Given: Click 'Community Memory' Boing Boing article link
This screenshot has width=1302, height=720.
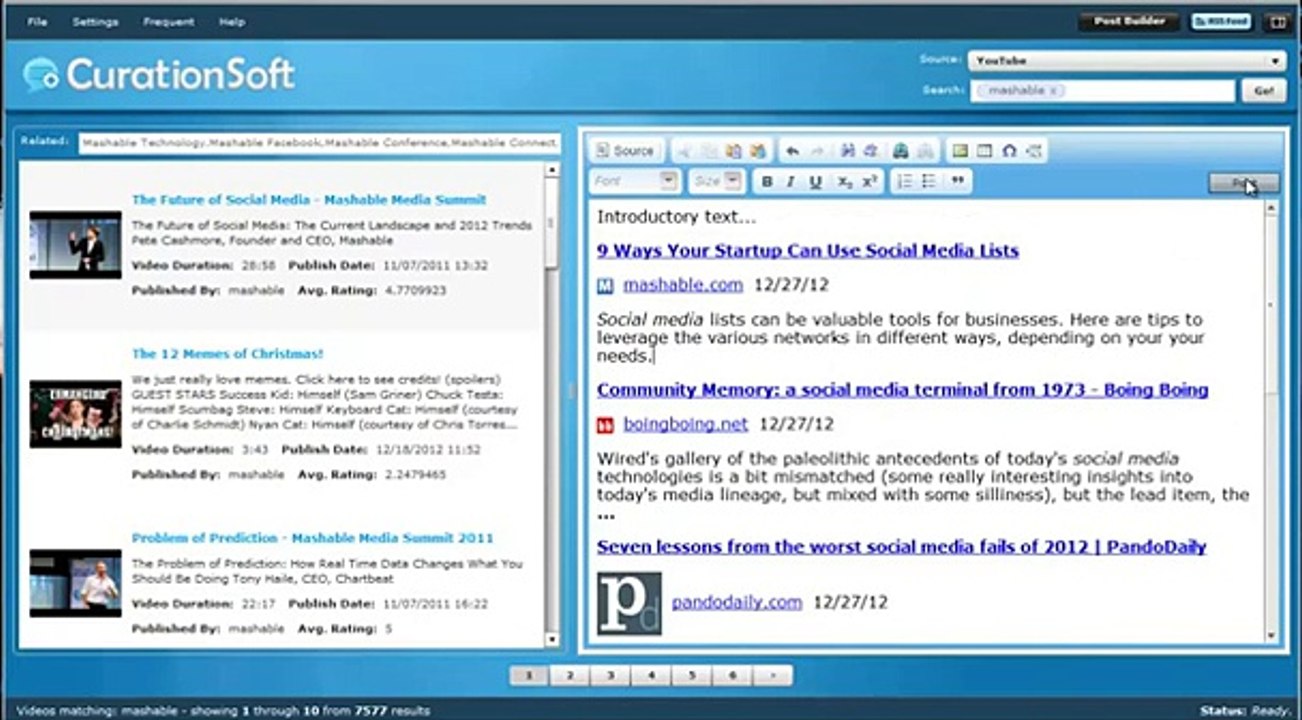Looking at the screenshot, I should [903, 390].
